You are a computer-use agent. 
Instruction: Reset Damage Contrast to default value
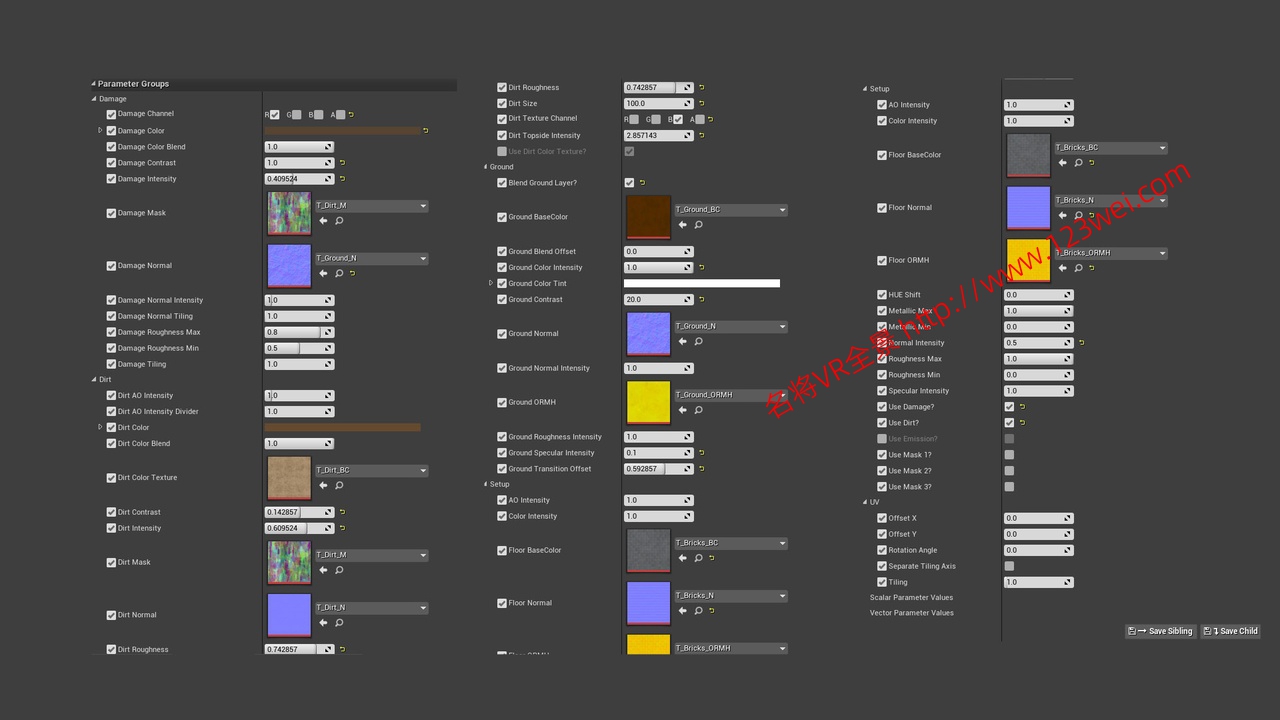[342, 163]
